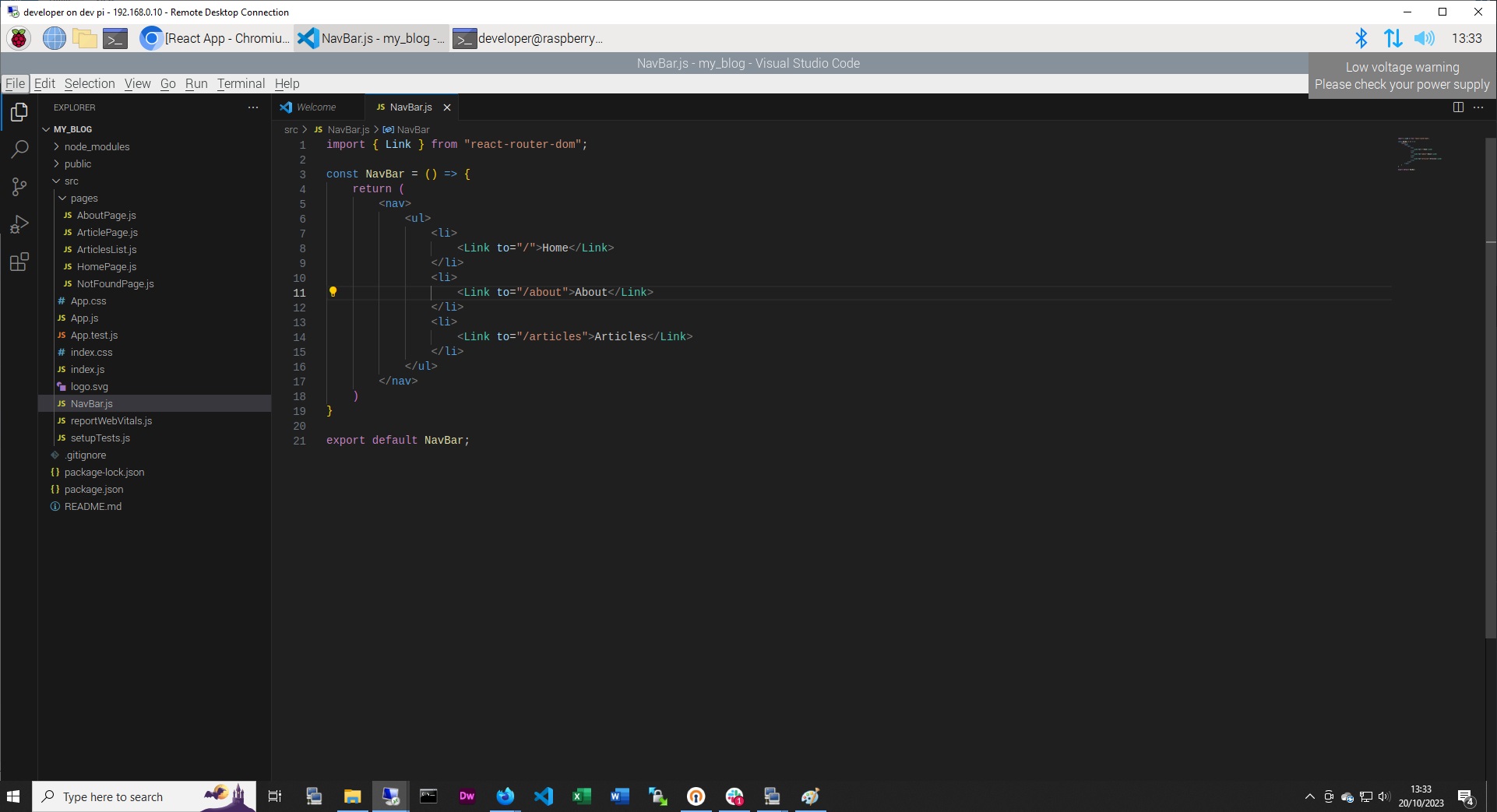Open volume control in Pi panel
Screen dimensions: 1497x812
[x=1424, y=38]
